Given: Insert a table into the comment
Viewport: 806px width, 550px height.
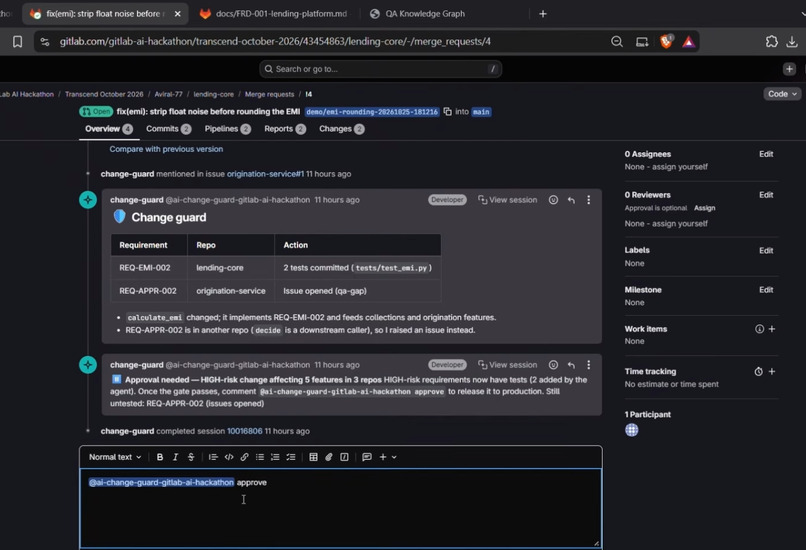Looking at the screenshot, I should [x=313, y=457].
